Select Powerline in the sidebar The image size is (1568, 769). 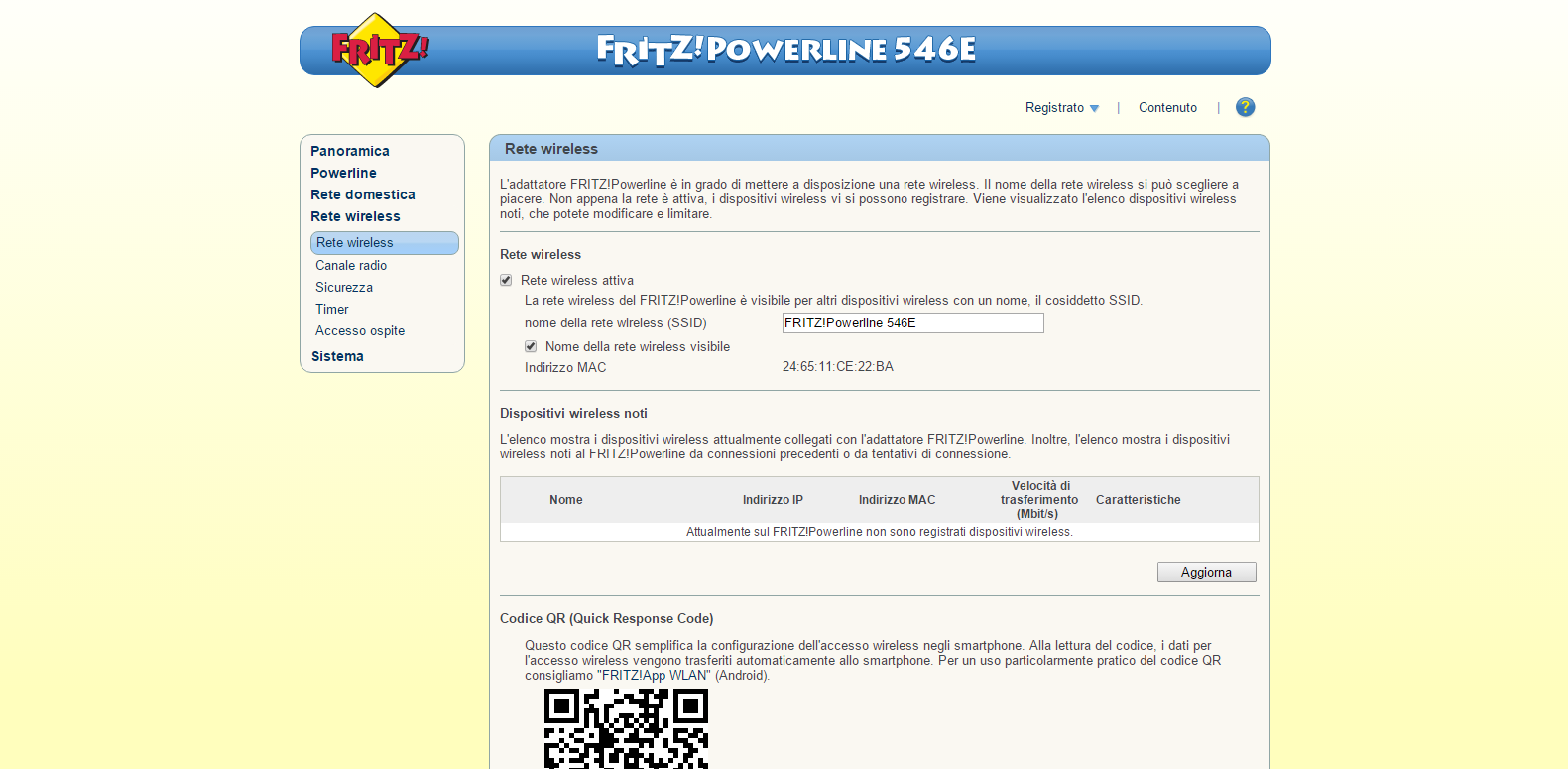[343, 173]
